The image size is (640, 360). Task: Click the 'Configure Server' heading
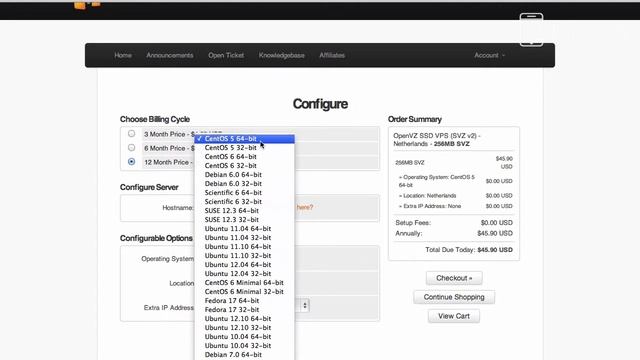pos(149,187)
